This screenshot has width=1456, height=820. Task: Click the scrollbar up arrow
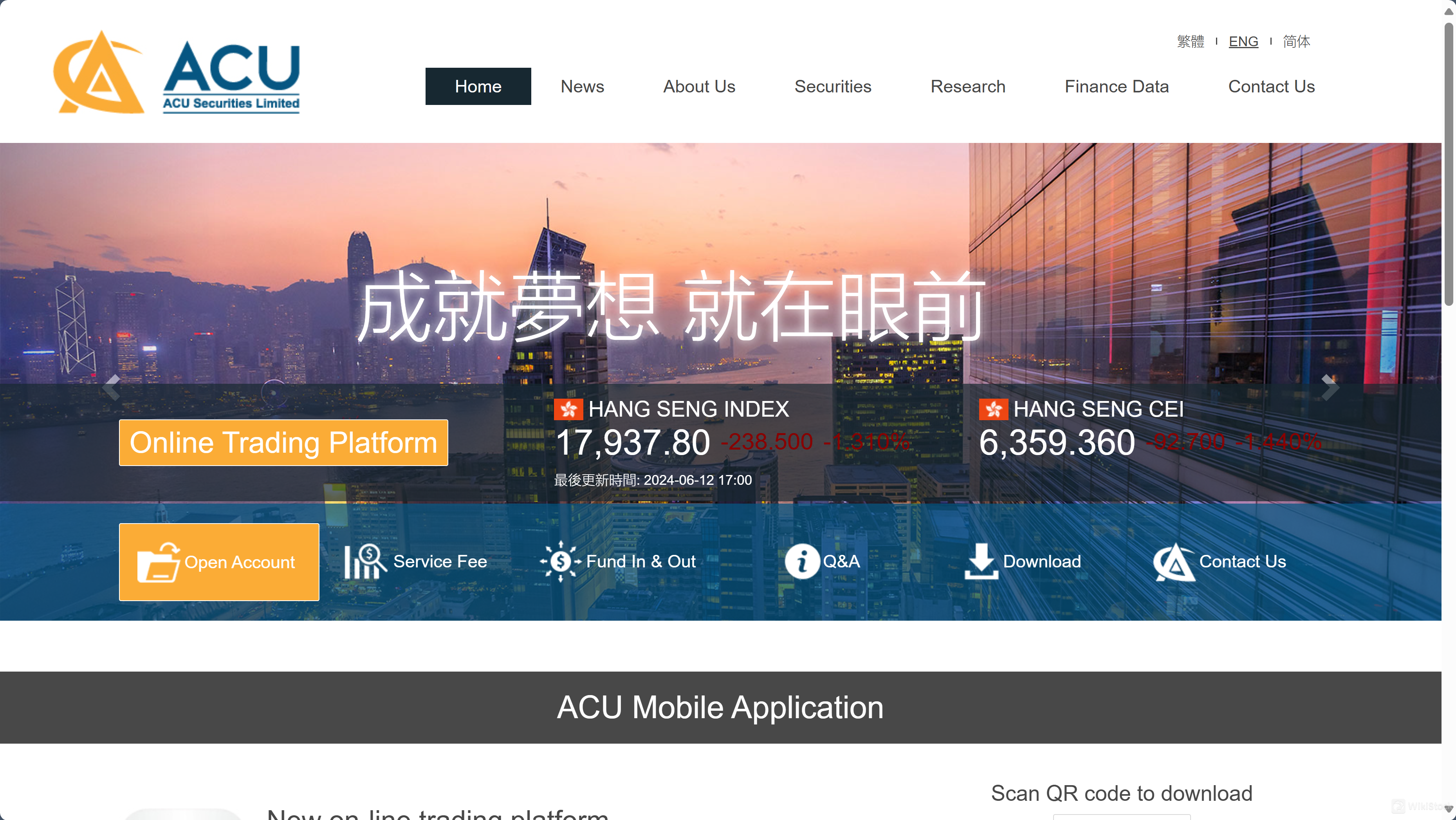pos(1449,11)
